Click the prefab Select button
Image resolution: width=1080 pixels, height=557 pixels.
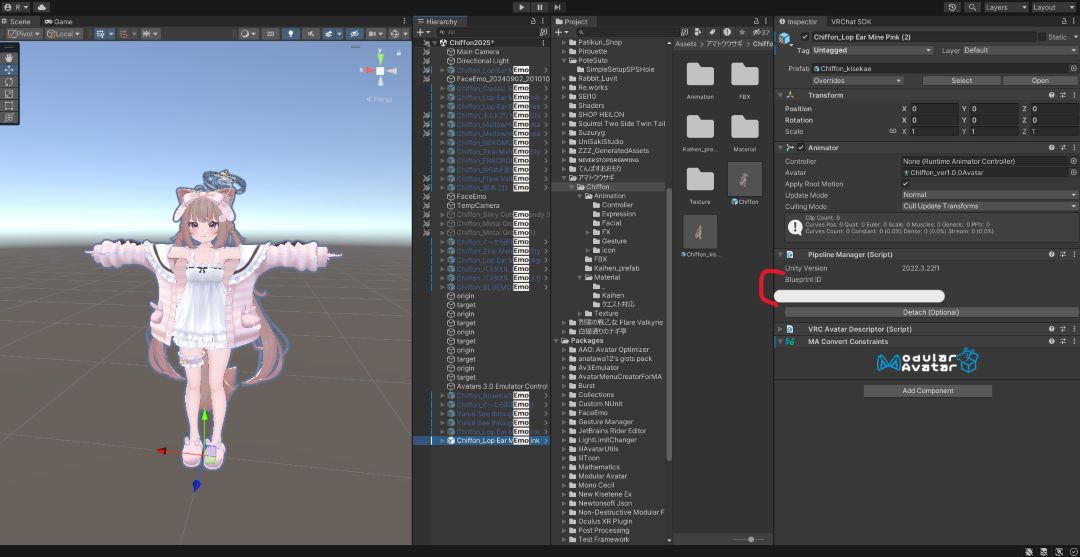[x=962, y=81]
